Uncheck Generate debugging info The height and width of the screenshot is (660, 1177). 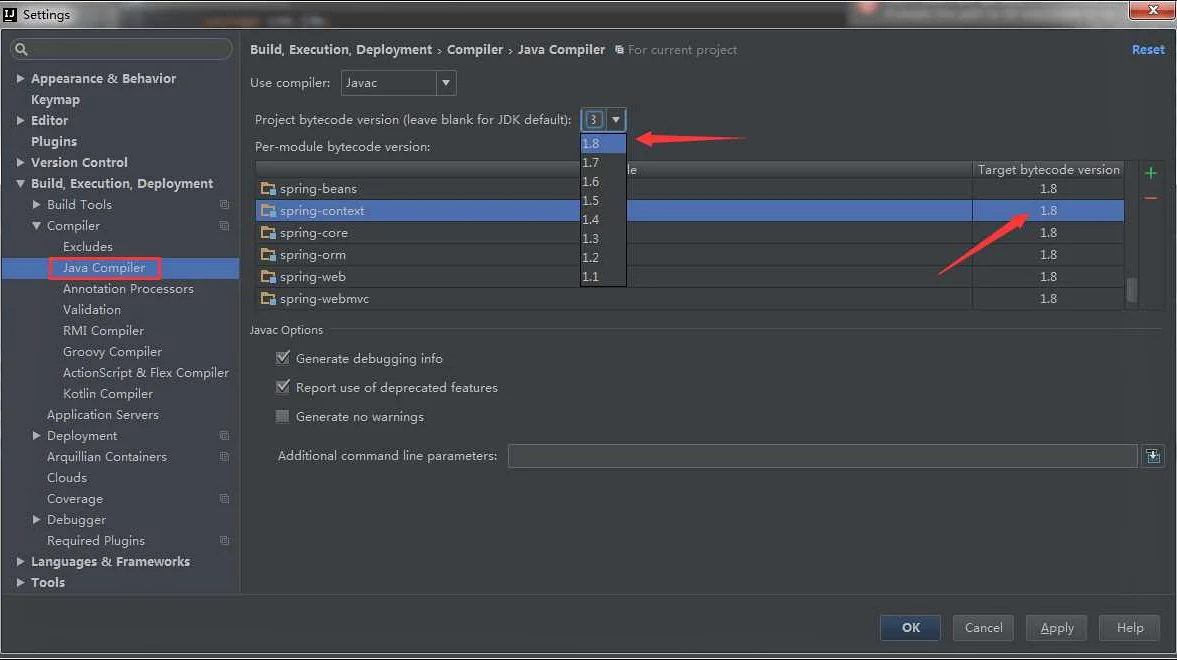point(282,358)
